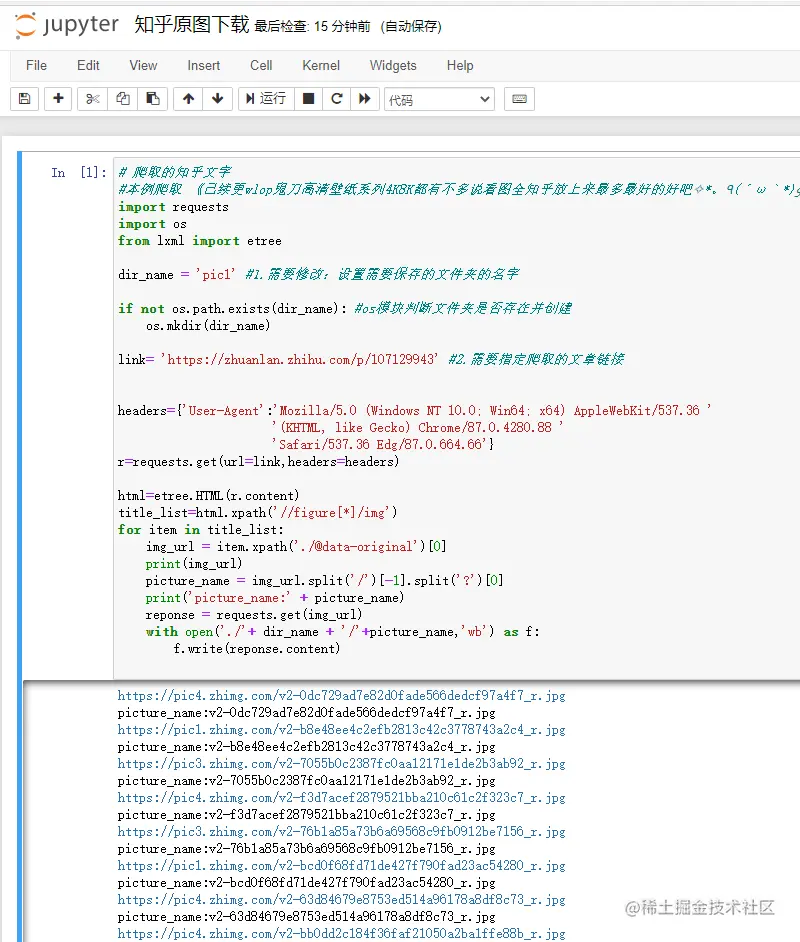This screenshot has height=942, width=800.
Task: Click the 'import requests' code line
Action: 174,207
